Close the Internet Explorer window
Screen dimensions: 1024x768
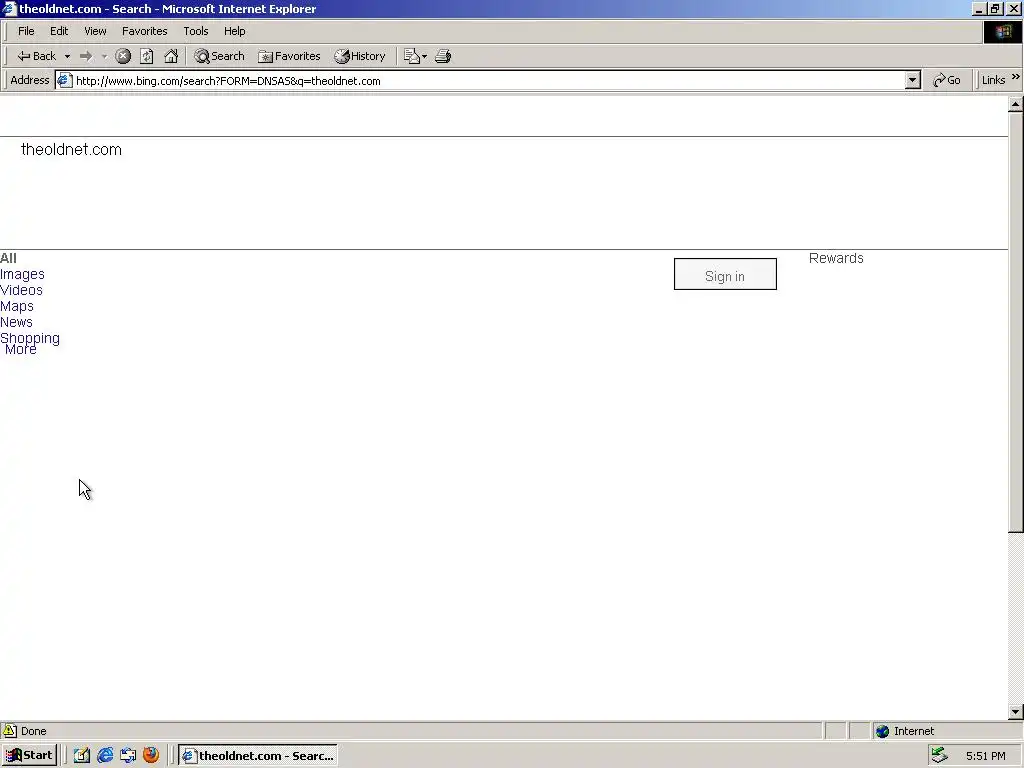point(1014,9)
